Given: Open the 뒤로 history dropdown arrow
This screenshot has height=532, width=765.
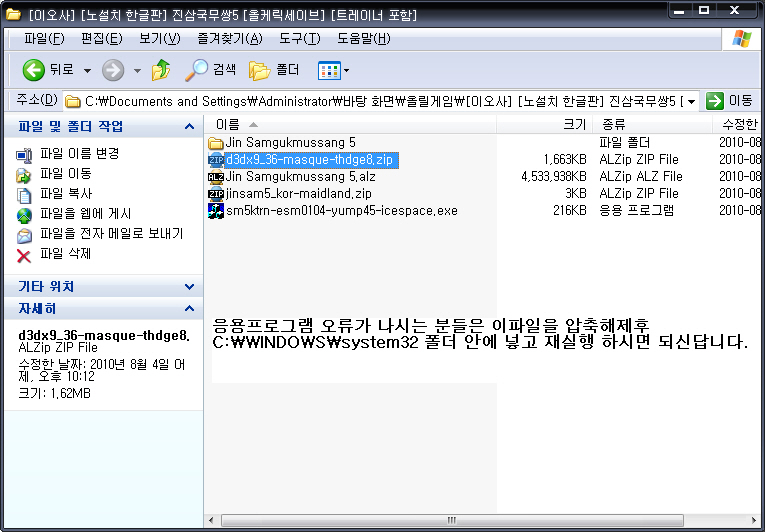Looking at the screenshot, I should [x=87, y=71].
